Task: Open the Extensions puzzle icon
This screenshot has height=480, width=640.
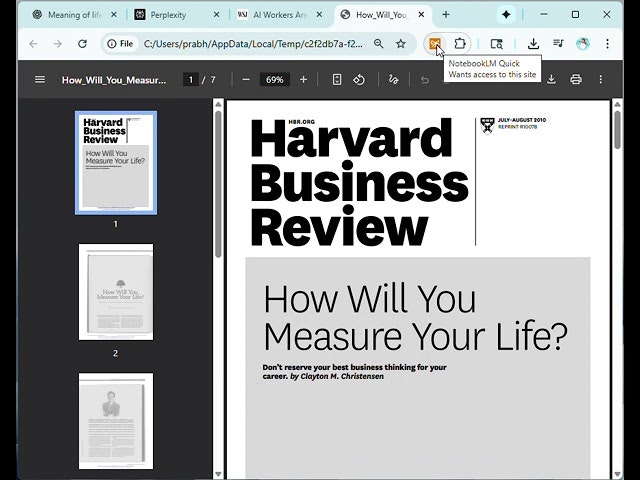Action: [460, 44]
